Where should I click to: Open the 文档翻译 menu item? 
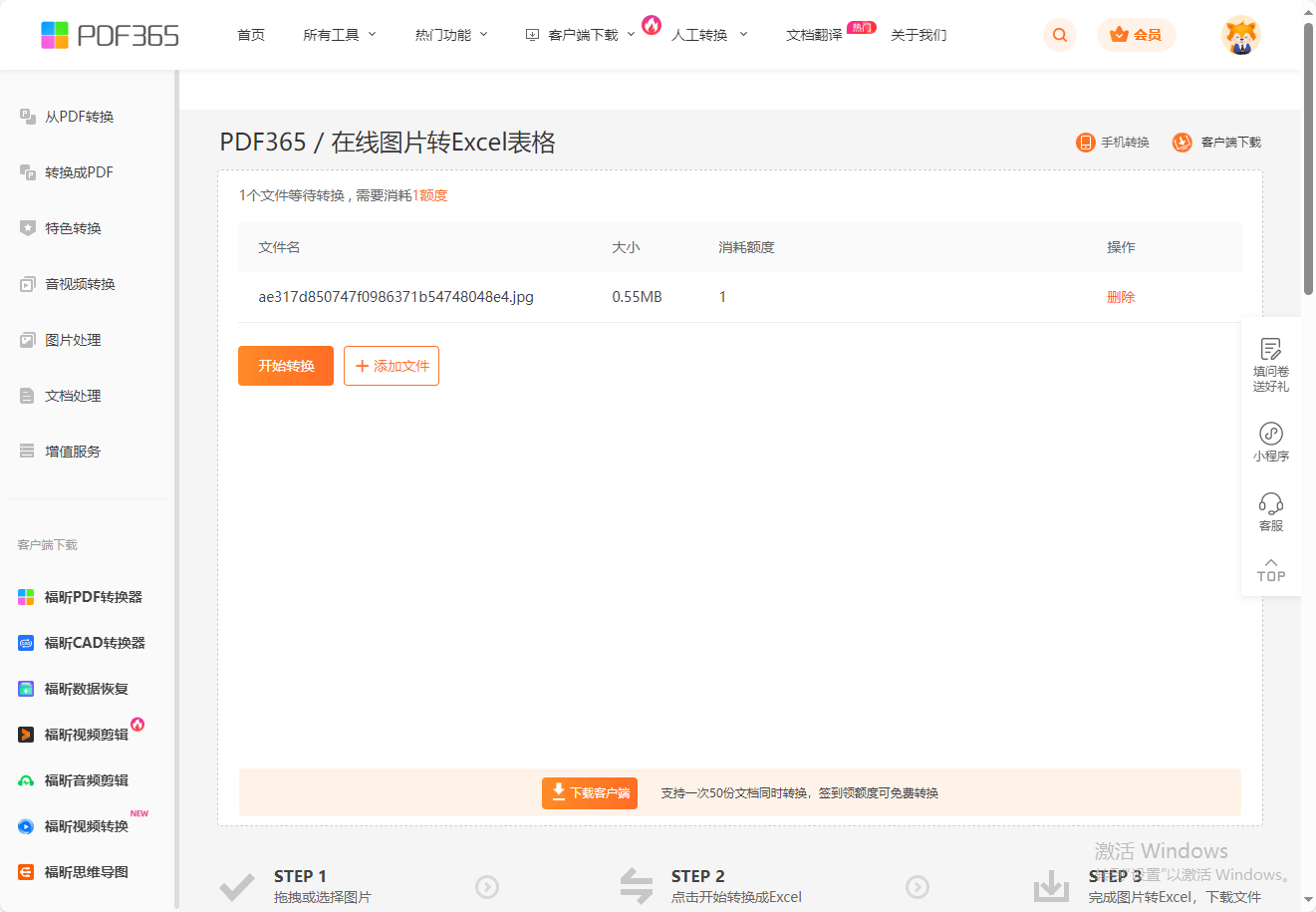[x=814, y=35]
